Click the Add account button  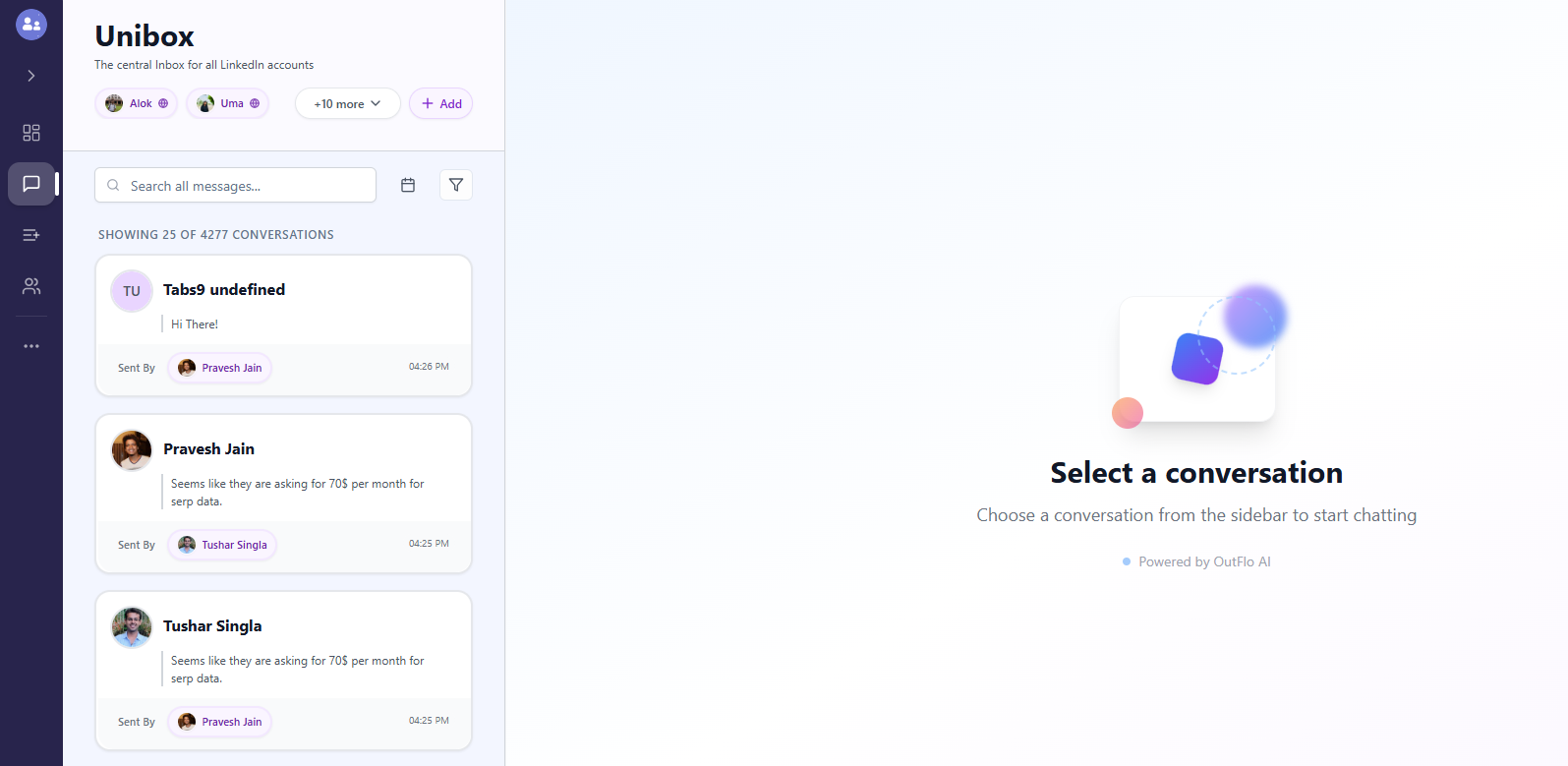coord(441,103)
